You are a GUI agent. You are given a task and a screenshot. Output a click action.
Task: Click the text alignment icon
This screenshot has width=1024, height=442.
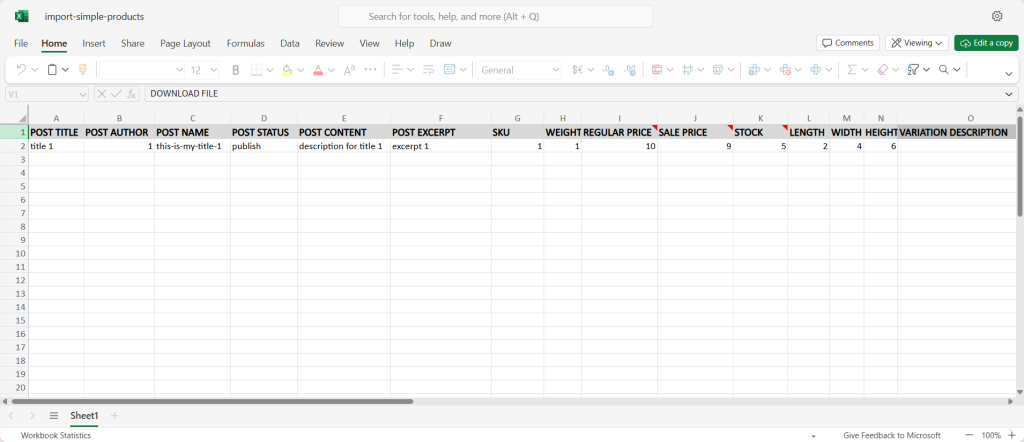397,70
